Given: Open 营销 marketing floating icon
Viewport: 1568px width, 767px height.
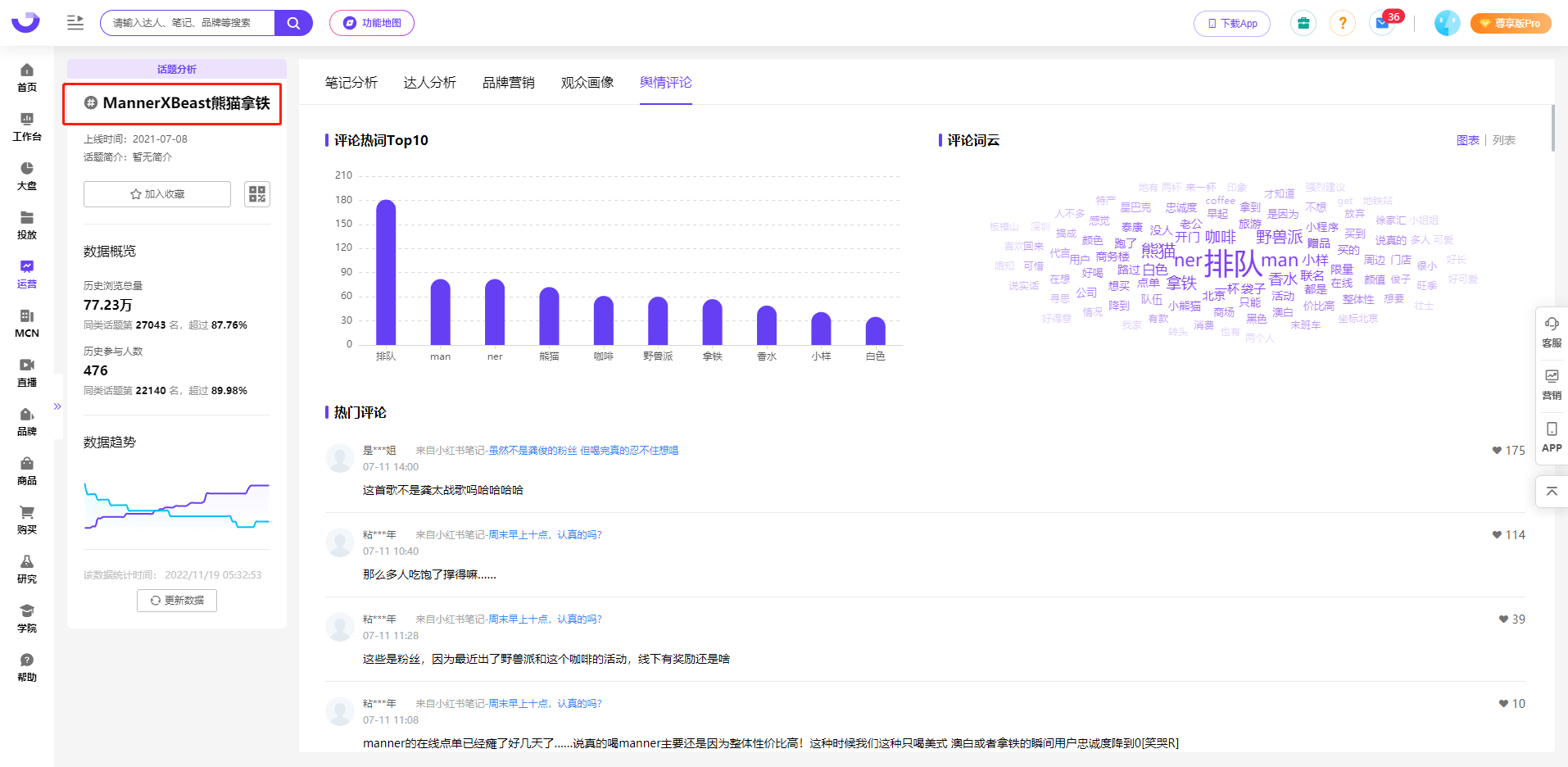Looking at the screenshot, I should (x=1552, y=384).
